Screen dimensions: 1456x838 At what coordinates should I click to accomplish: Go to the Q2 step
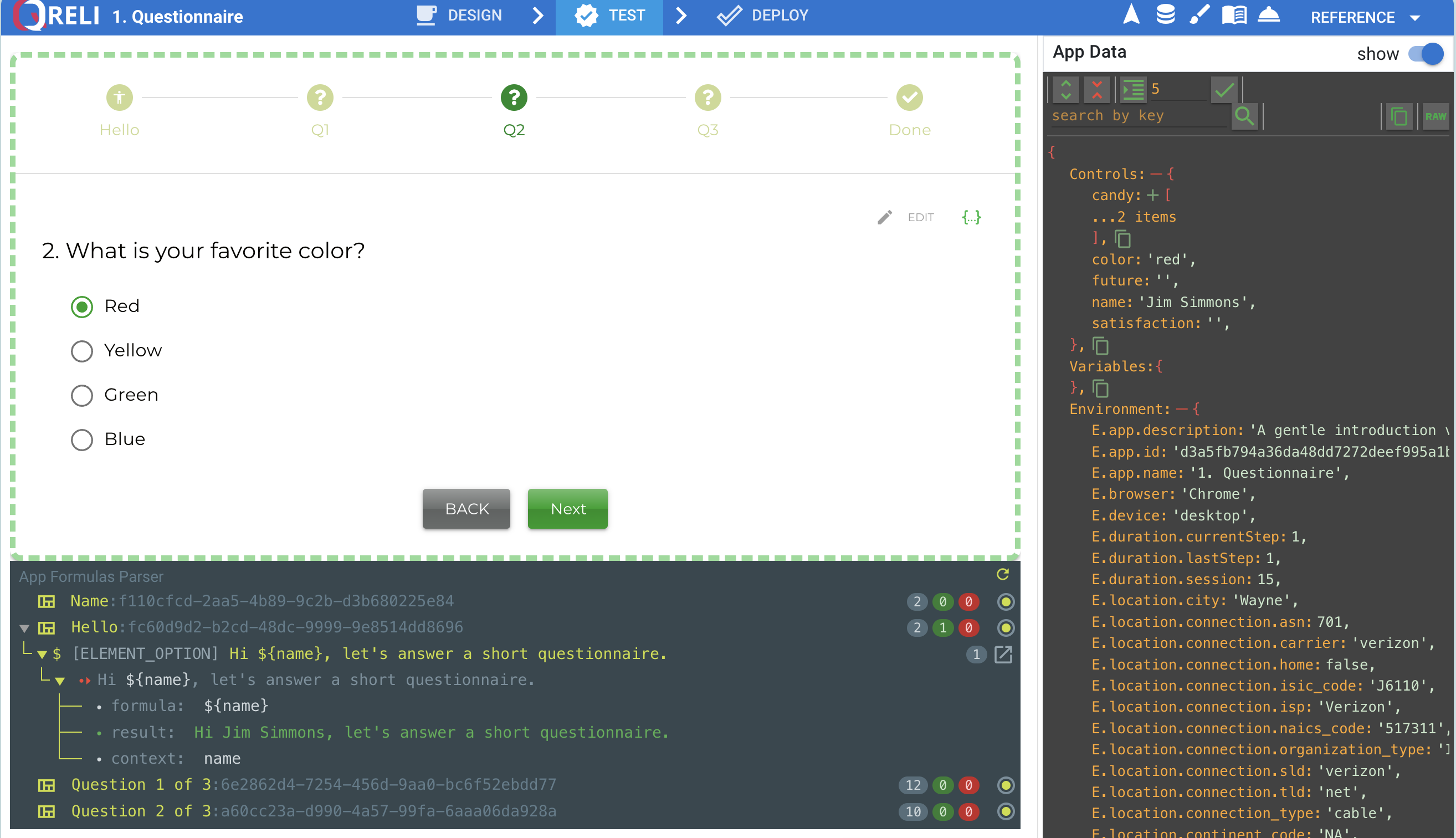coord(514,110)
